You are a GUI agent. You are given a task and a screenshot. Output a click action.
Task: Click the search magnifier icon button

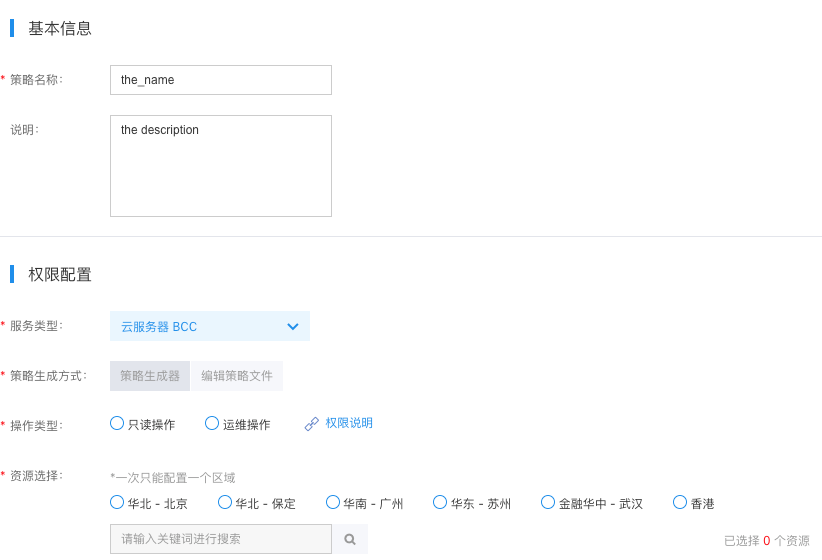(350, 539)
